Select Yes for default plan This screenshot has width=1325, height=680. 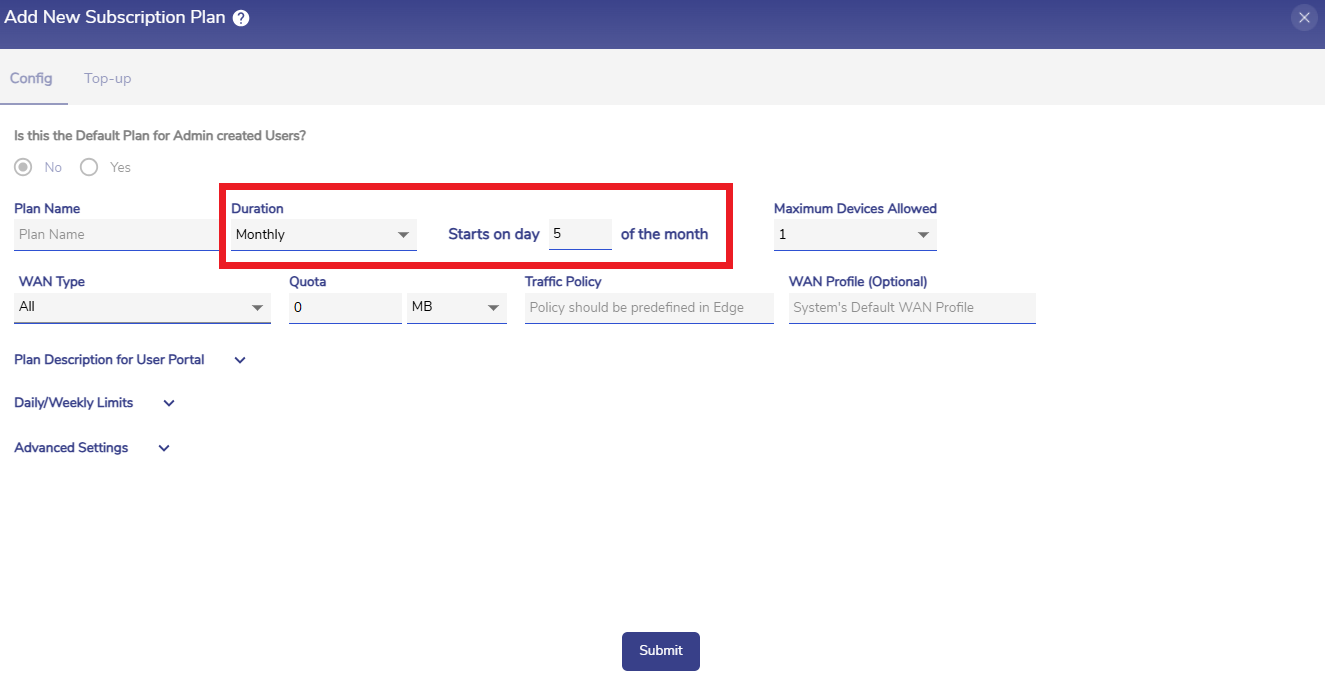[x=89, y=167]
